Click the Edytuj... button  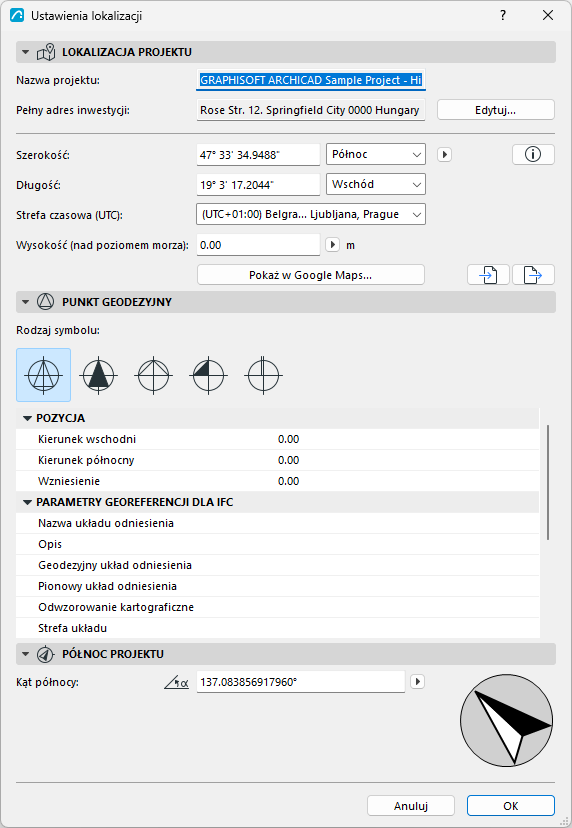(495, 110)
